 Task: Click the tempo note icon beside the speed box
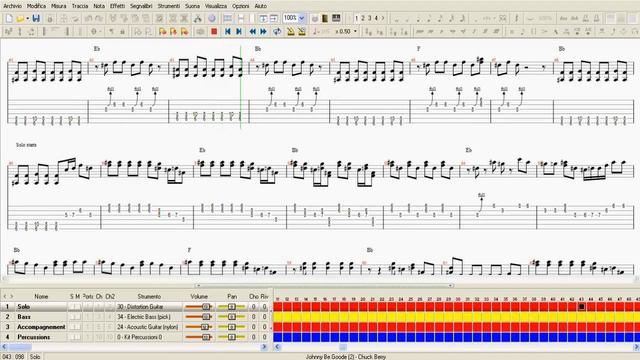pos(316,31)
